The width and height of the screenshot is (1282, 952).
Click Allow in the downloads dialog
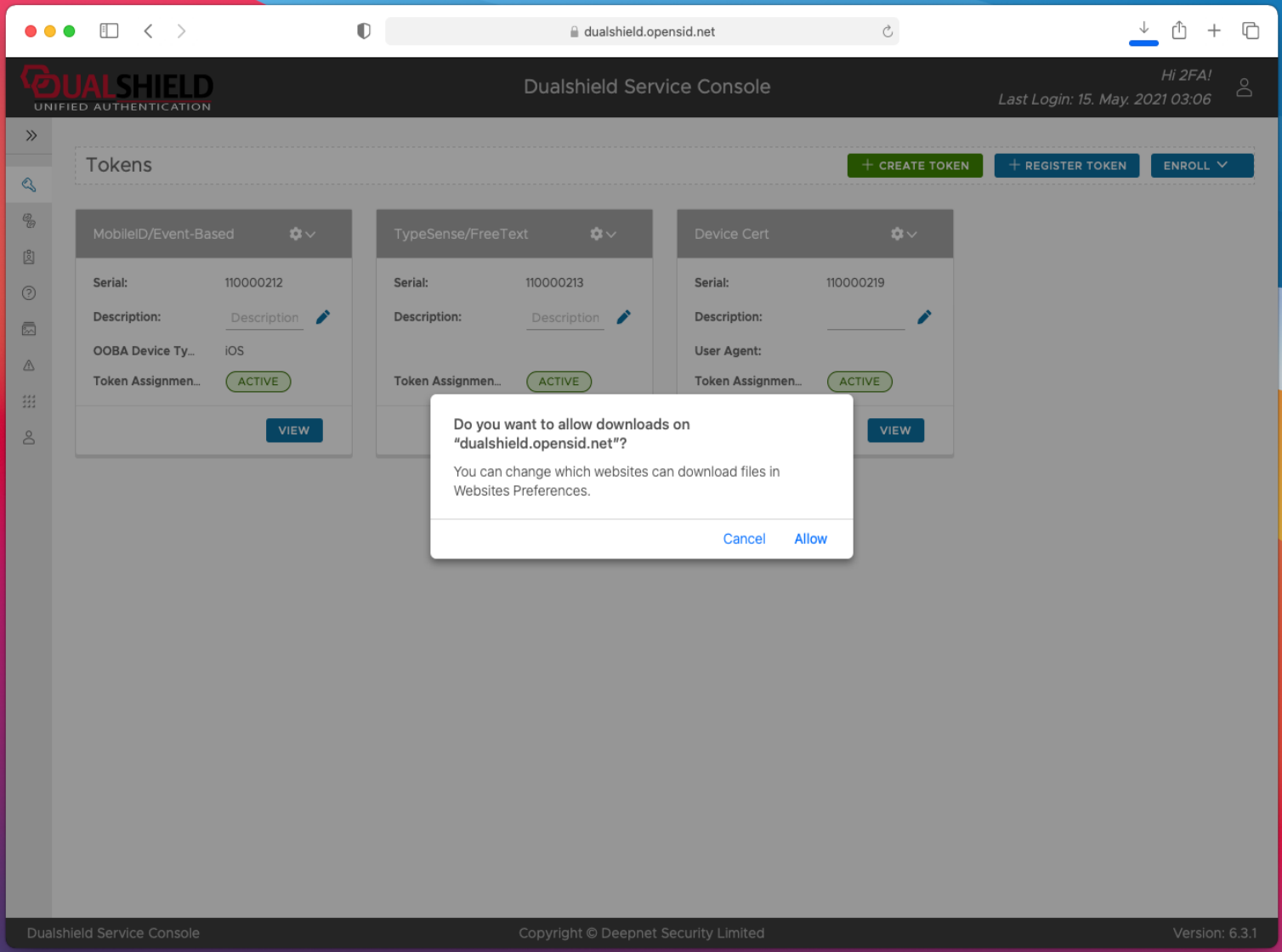809,539
